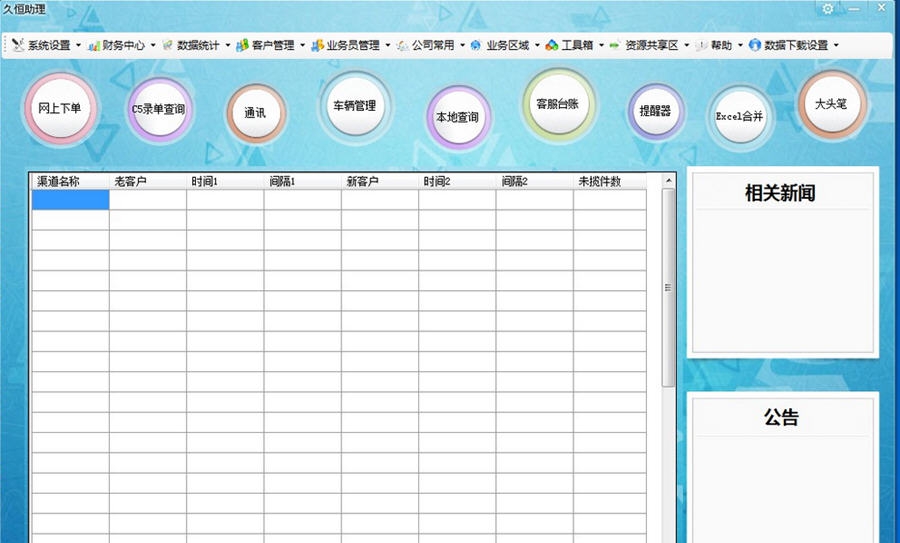Click the 老客户 column header
Viewport: 900px width, 543px height.
pos(148,181)
